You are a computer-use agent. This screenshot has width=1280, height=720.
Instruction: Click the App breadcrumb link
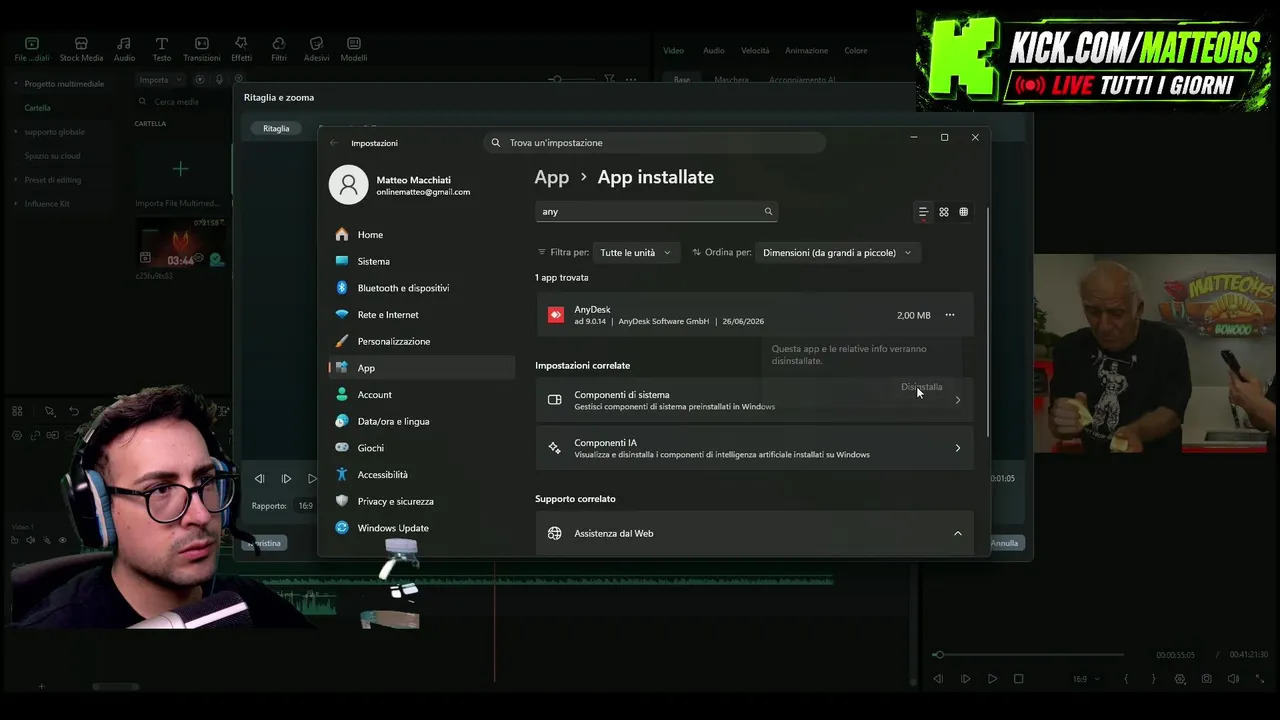[551, 178]
